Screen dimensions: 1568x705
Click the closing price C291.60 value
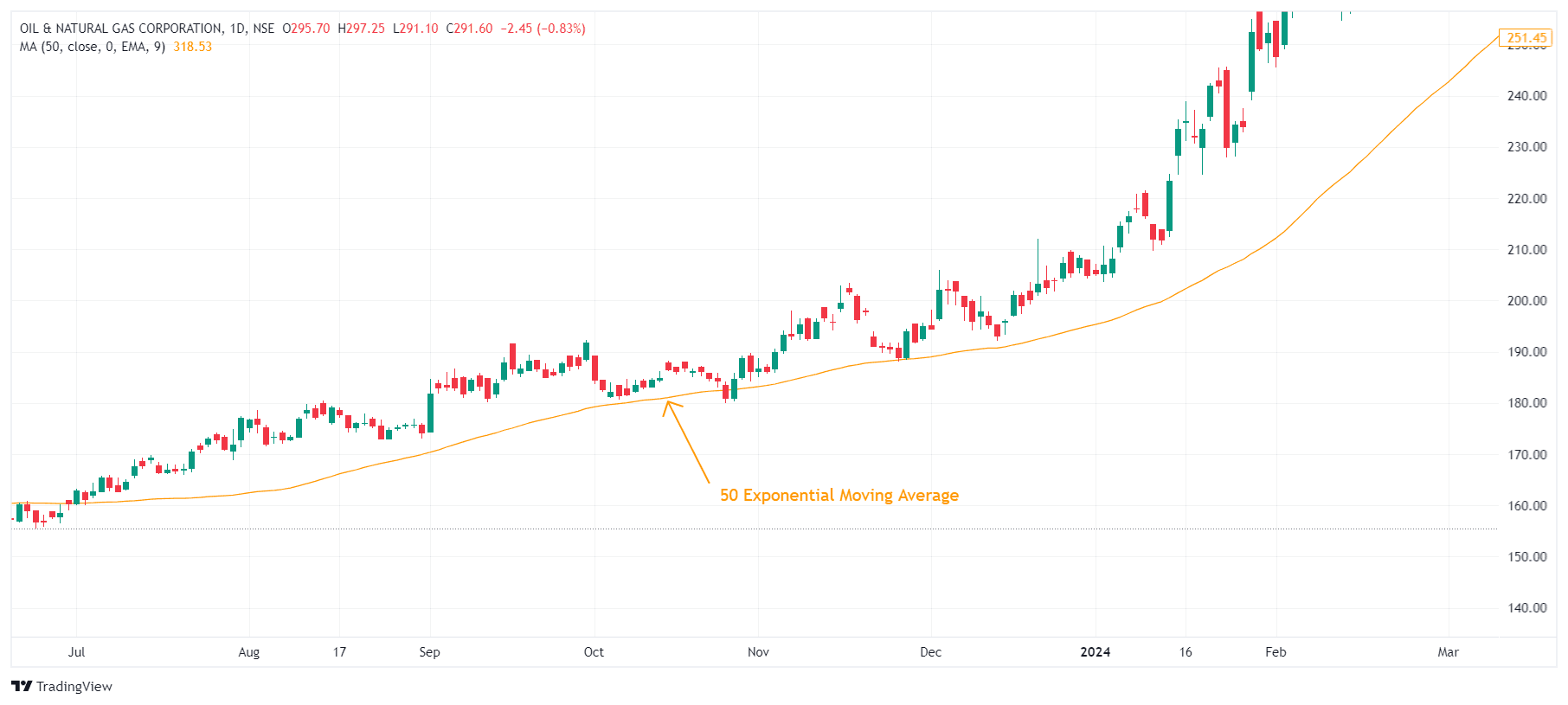pos(469,29)
